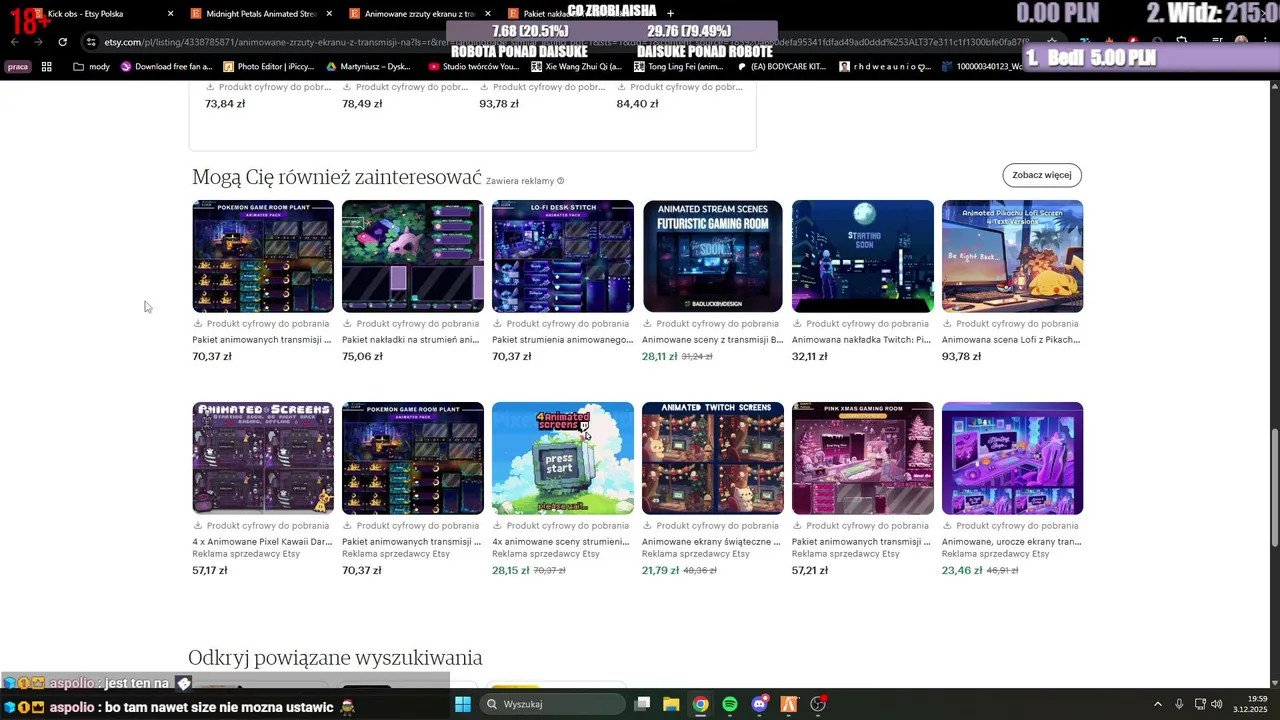Click the 21,79 zł sale price
The height and width of the screenshot is (720, 1280).
point(660,570)
